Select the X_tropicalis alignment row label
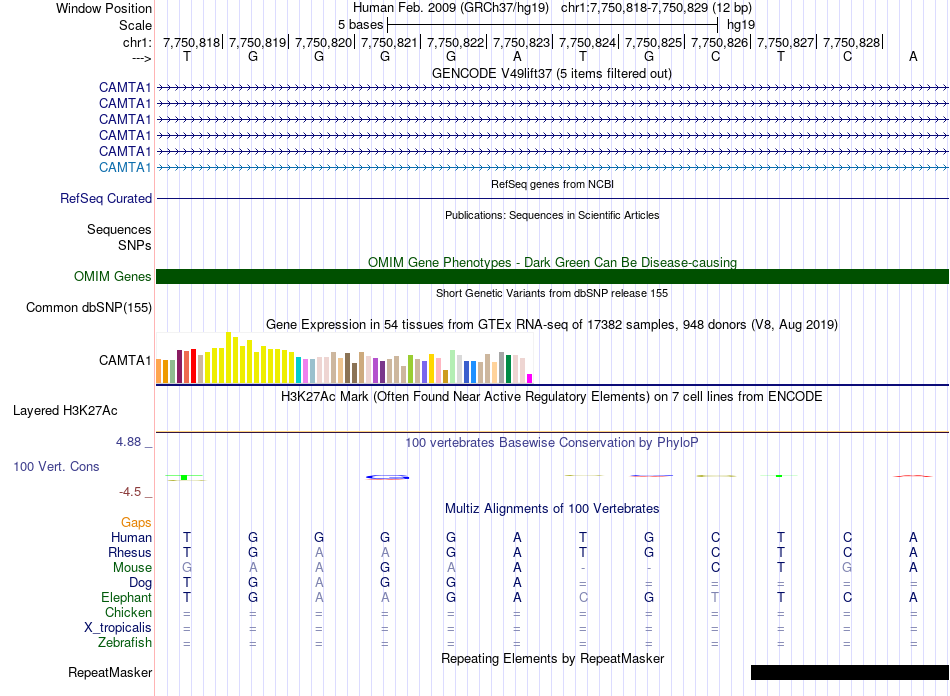The image size is (950, 696). (x=118, y=628)
